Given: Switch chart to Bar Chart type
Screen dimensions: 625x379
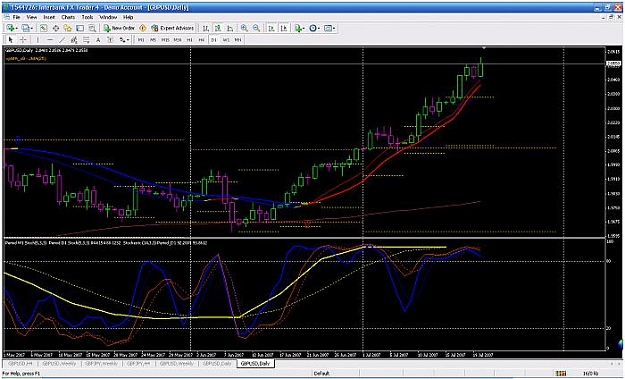Looking at the screenshot, I should (x=206, y=28).
